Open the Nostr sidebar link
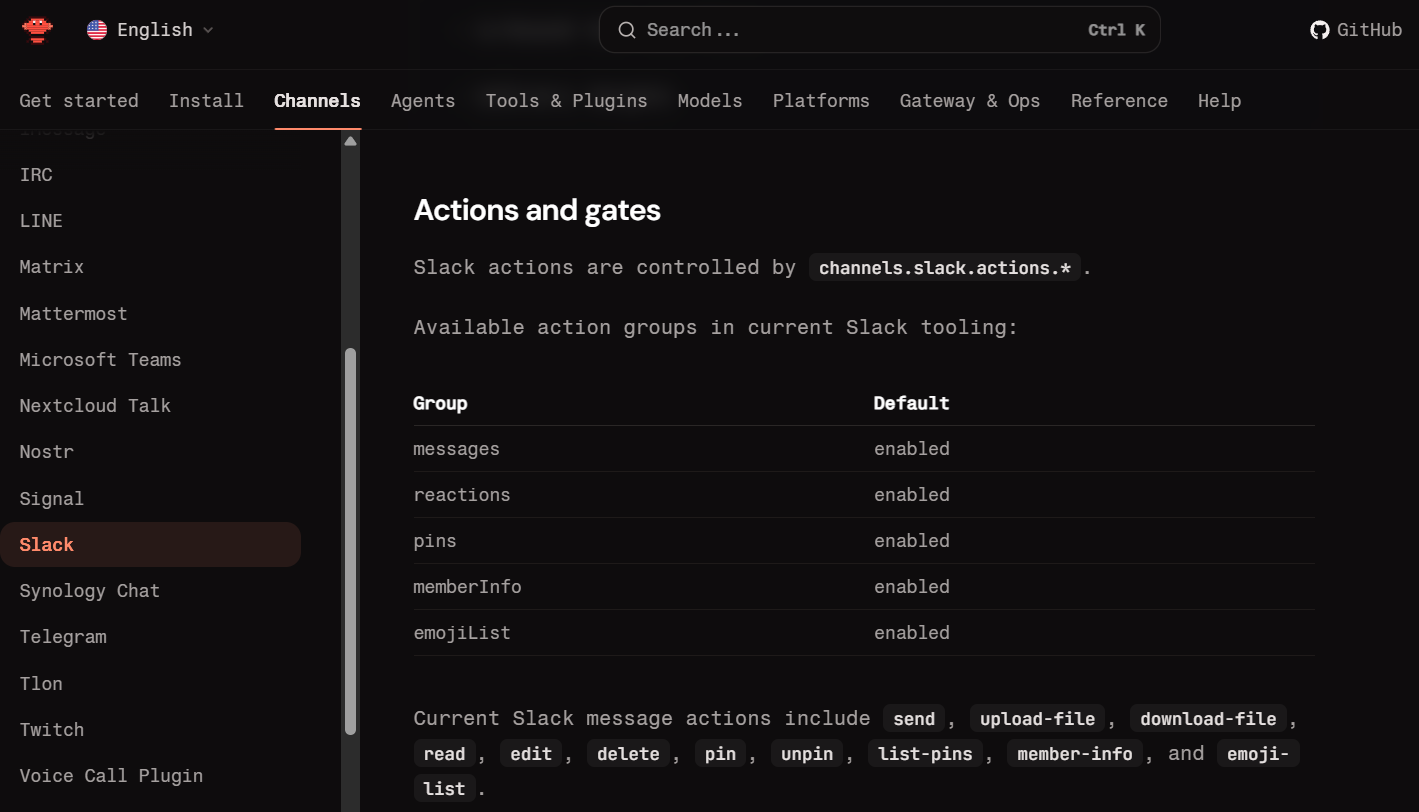 click(47, 452)
